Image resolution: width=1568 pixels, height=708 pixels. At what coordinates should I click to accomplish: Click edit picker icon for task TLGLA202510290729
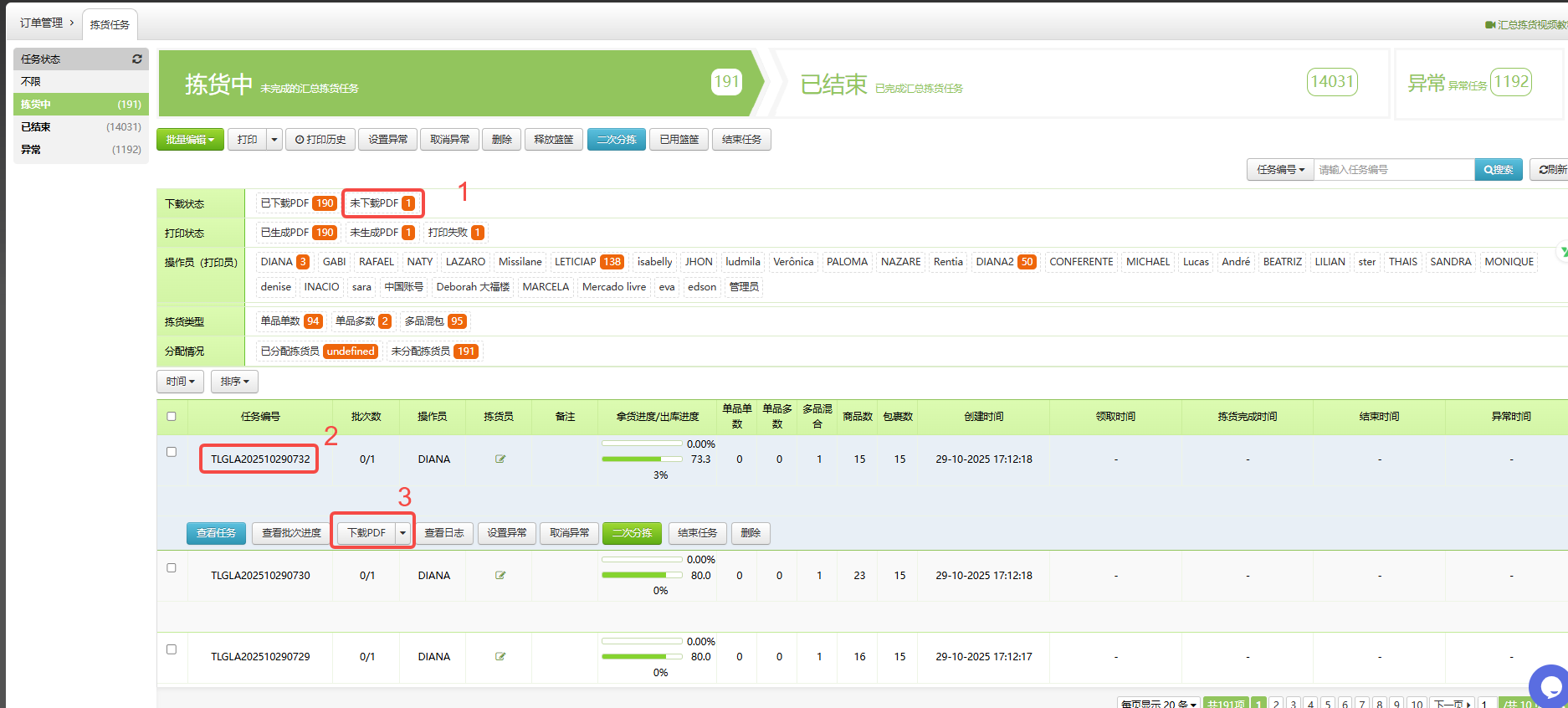tap(500, 657)
